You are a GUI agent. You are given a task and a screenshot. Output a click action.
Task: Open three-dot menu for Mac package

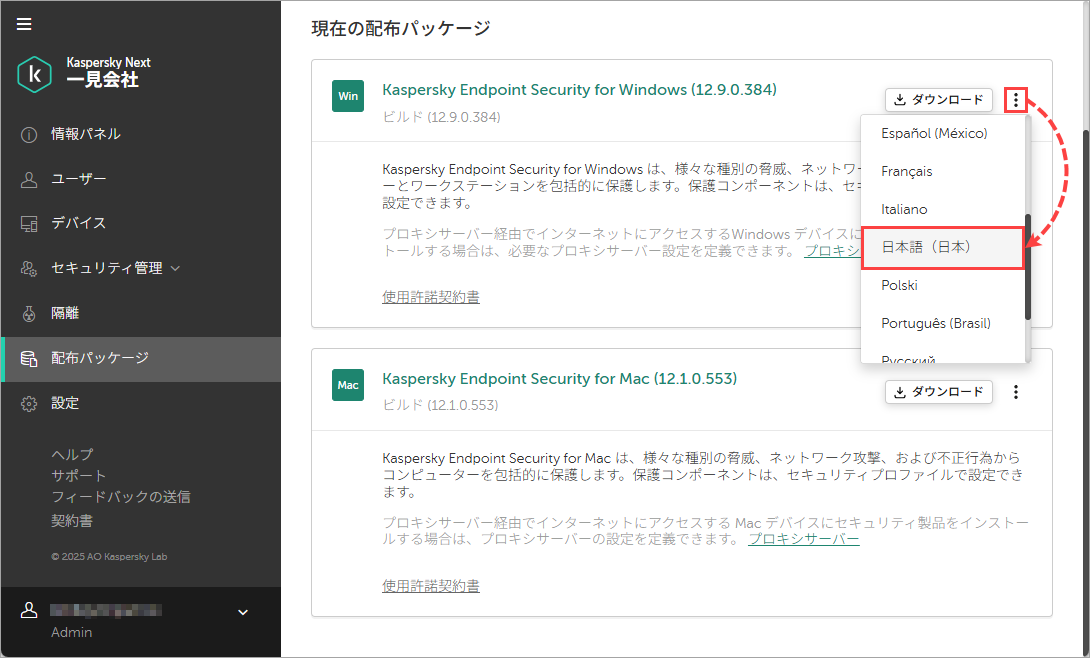(1016, 392)
